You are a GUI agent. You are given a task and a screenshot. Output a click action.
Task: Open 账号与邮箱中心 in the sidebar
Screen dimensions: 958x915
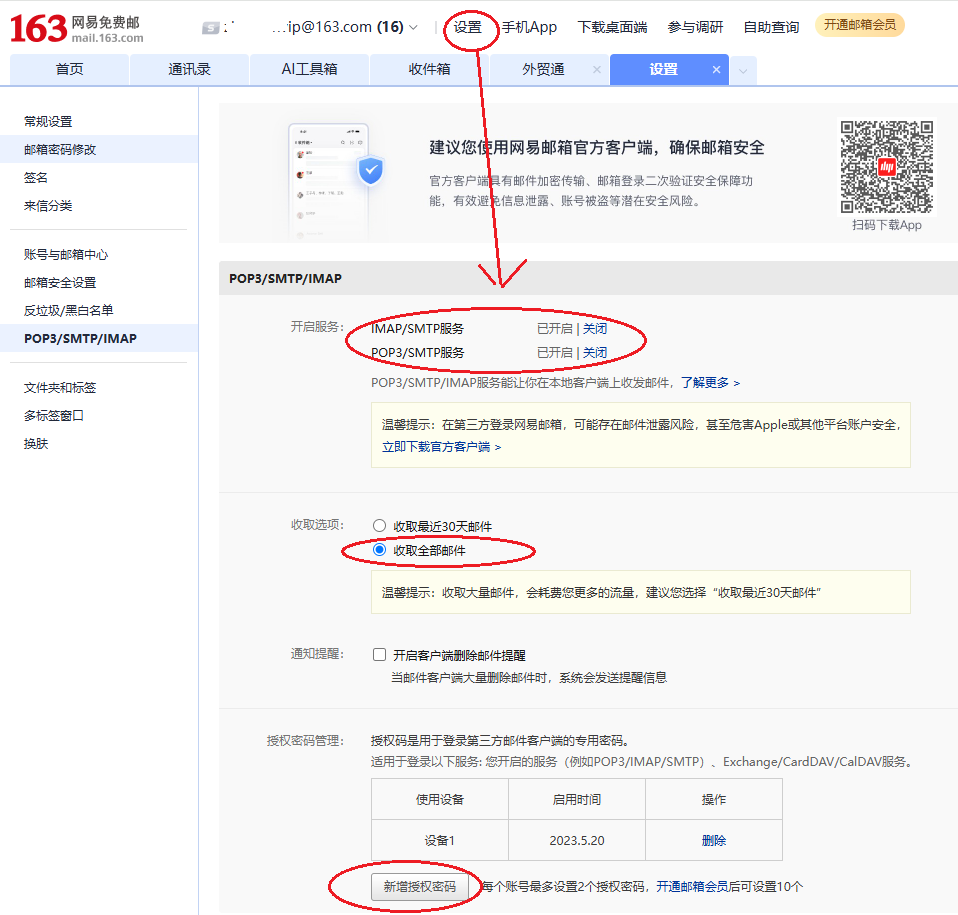tap(66, 255)
